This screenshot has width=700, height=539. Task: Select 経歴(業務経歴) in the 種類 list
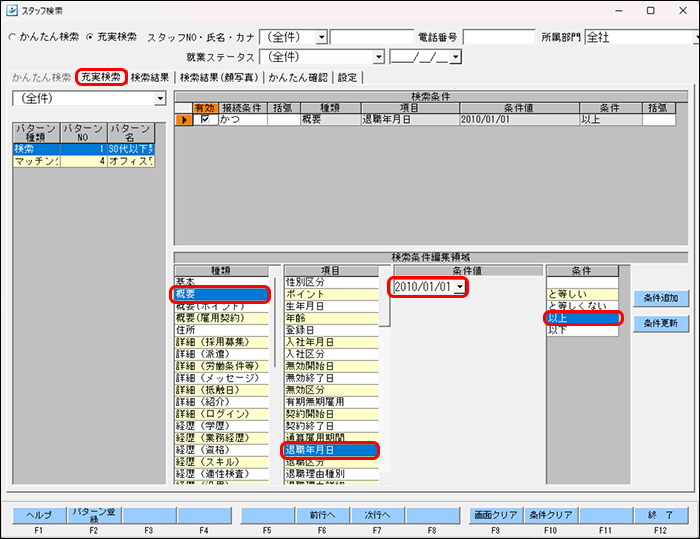click(222, 438)
